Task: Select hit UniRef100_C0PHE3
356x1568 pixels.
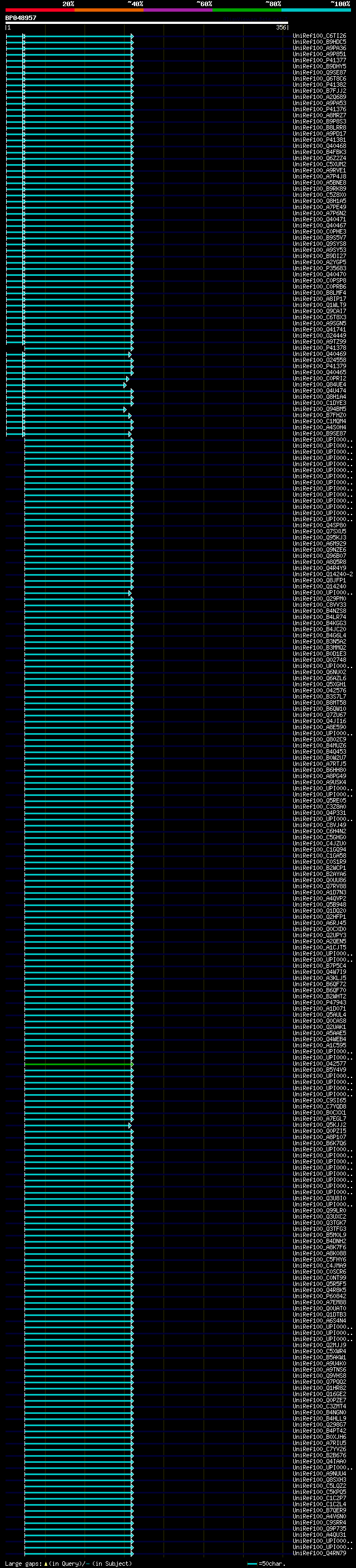Action: coord(319,232)
